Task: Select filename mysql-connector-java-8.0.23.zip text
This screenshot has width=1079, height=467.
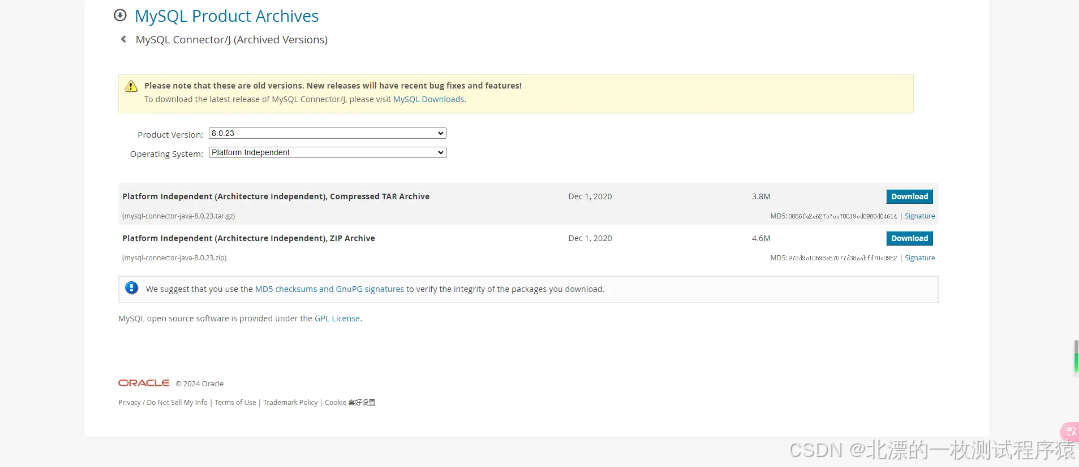Action: coord(174,258)
